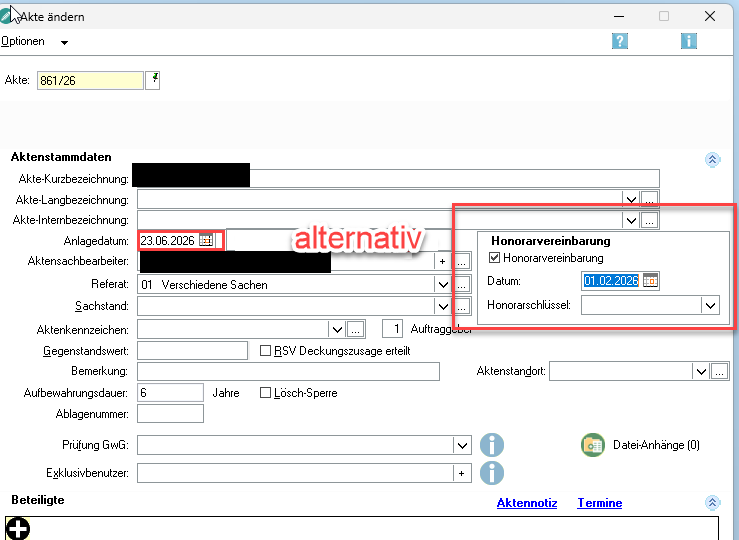
Task: Click the plus button next to Aktensachbearbeiter
Action: 442,262
